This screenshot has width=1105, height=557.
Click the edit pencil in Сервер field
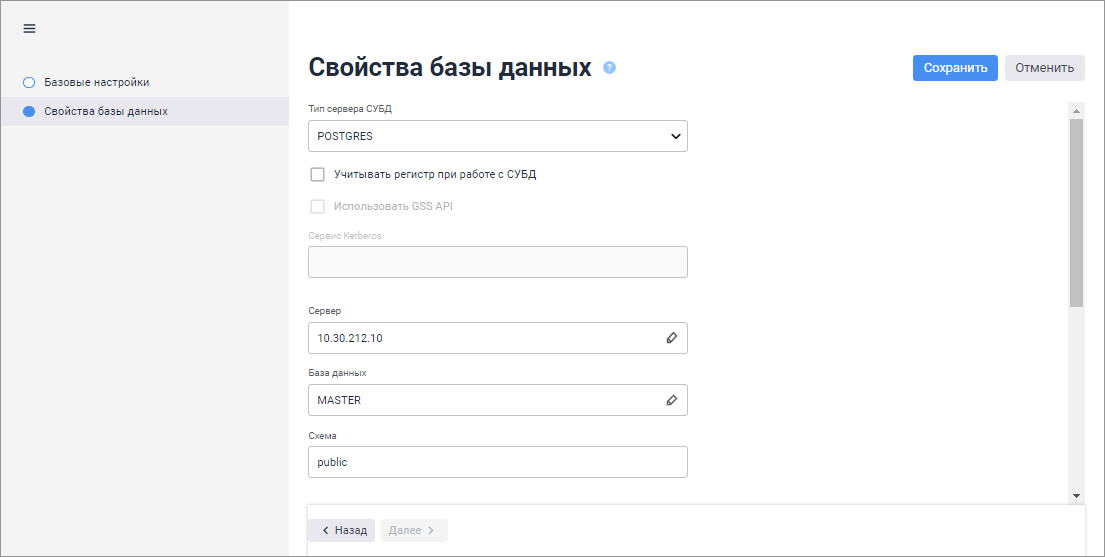[x=672, y=338]
